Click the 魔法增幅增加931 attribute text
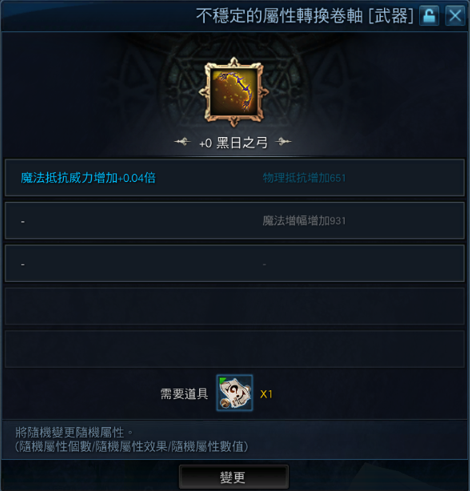The height and width of the screenshot is (491, 470). (304, 221)
